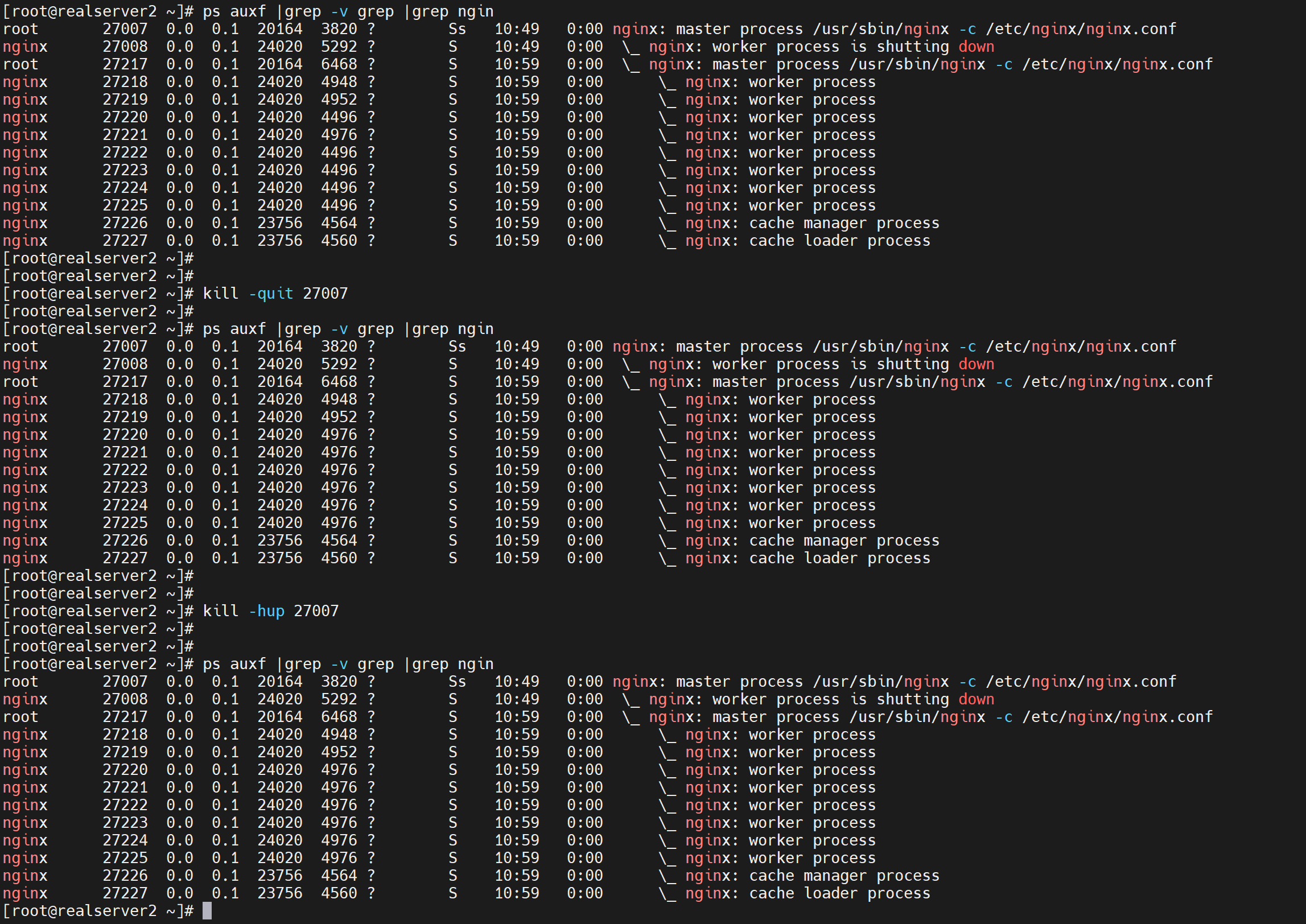The image size is (1306, 924).
Task: Click '/etc/nginx/nginx.conf' in the very first output row
Action: (1081, 29)
